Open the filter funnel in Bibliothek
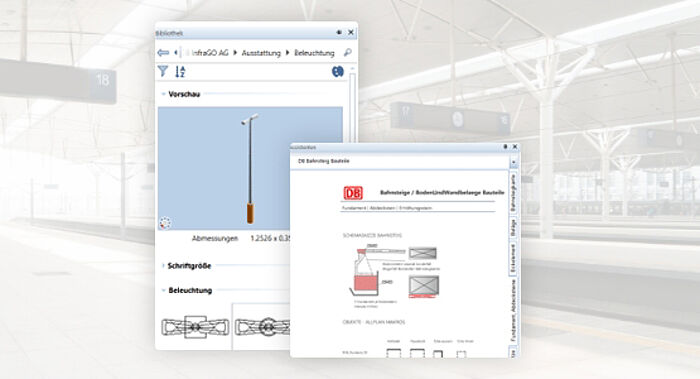The image size is (700, 379). (163, 71)
